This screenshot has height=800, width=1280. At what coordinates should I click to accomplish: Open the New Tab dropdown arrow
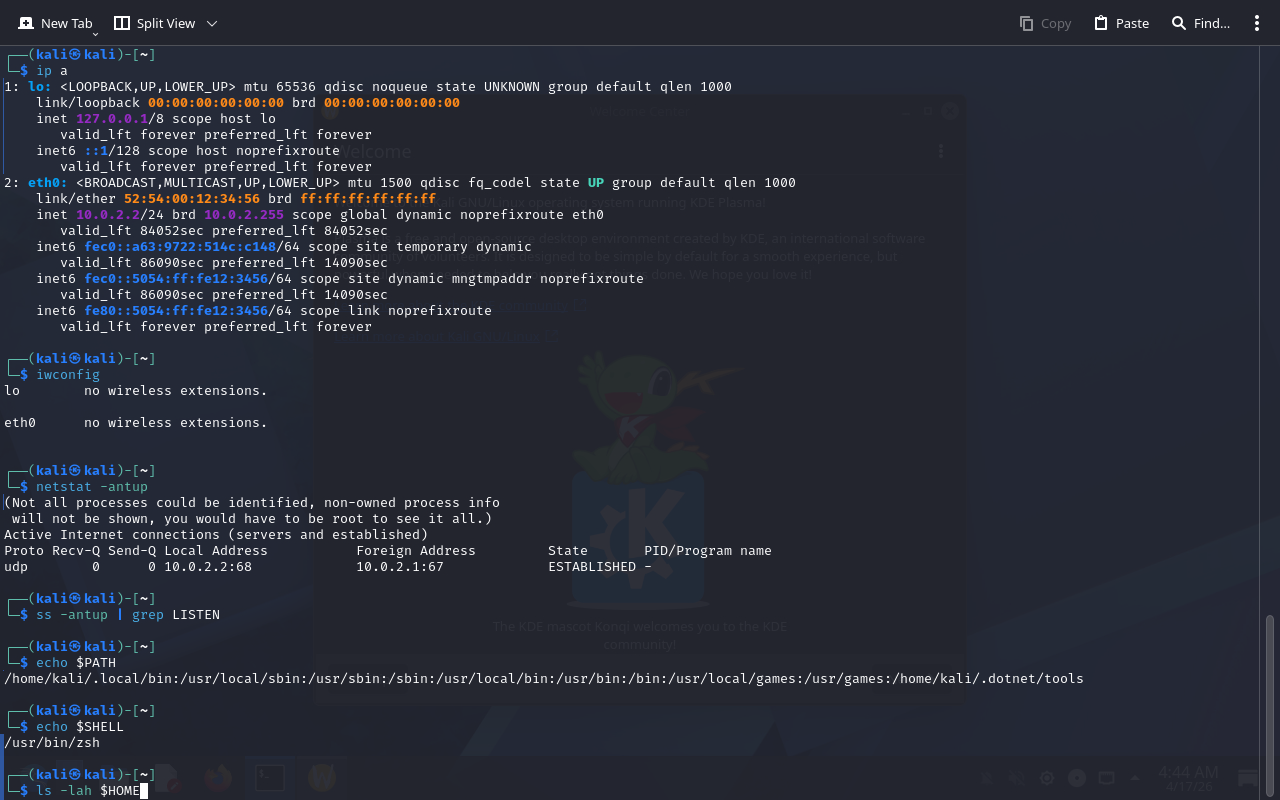[95, 35]
